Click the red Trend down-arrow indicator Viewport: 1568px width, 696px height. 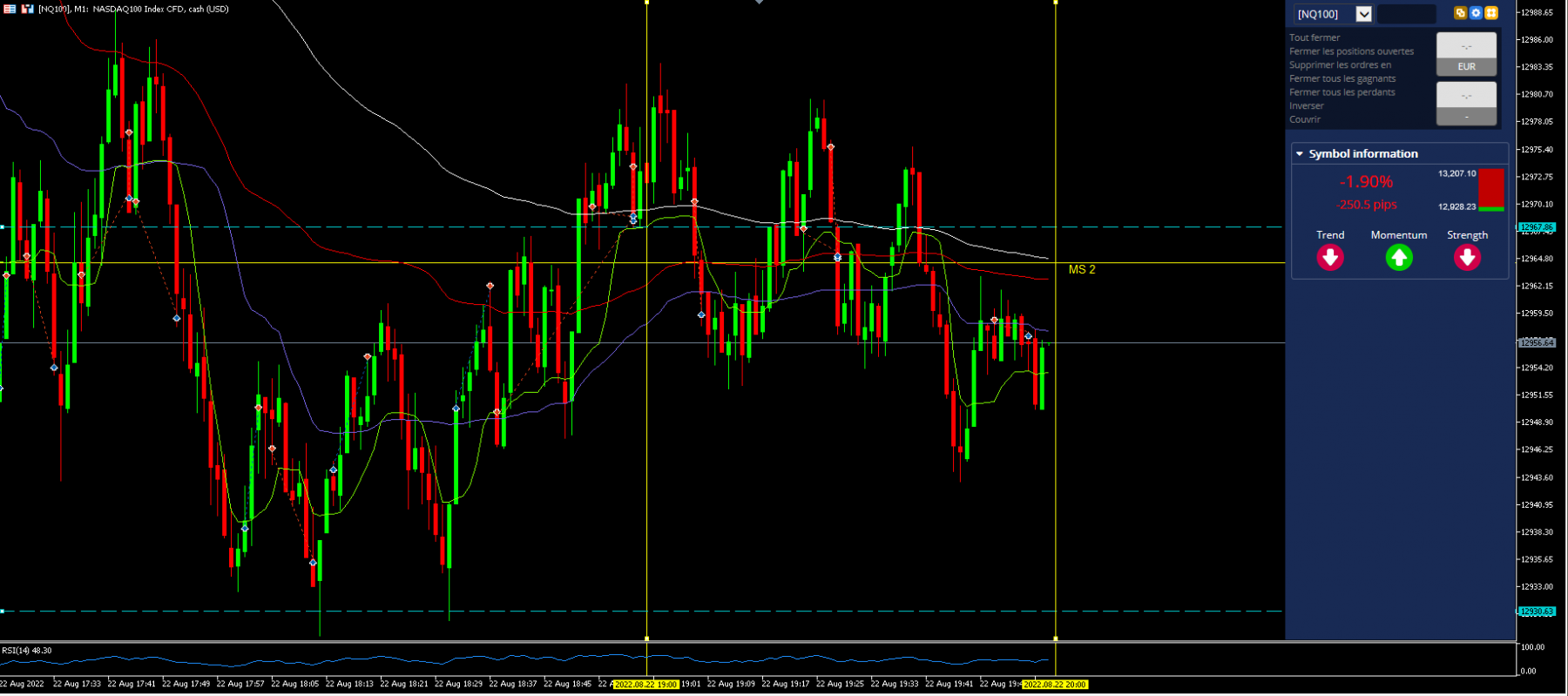(1330, 258)
